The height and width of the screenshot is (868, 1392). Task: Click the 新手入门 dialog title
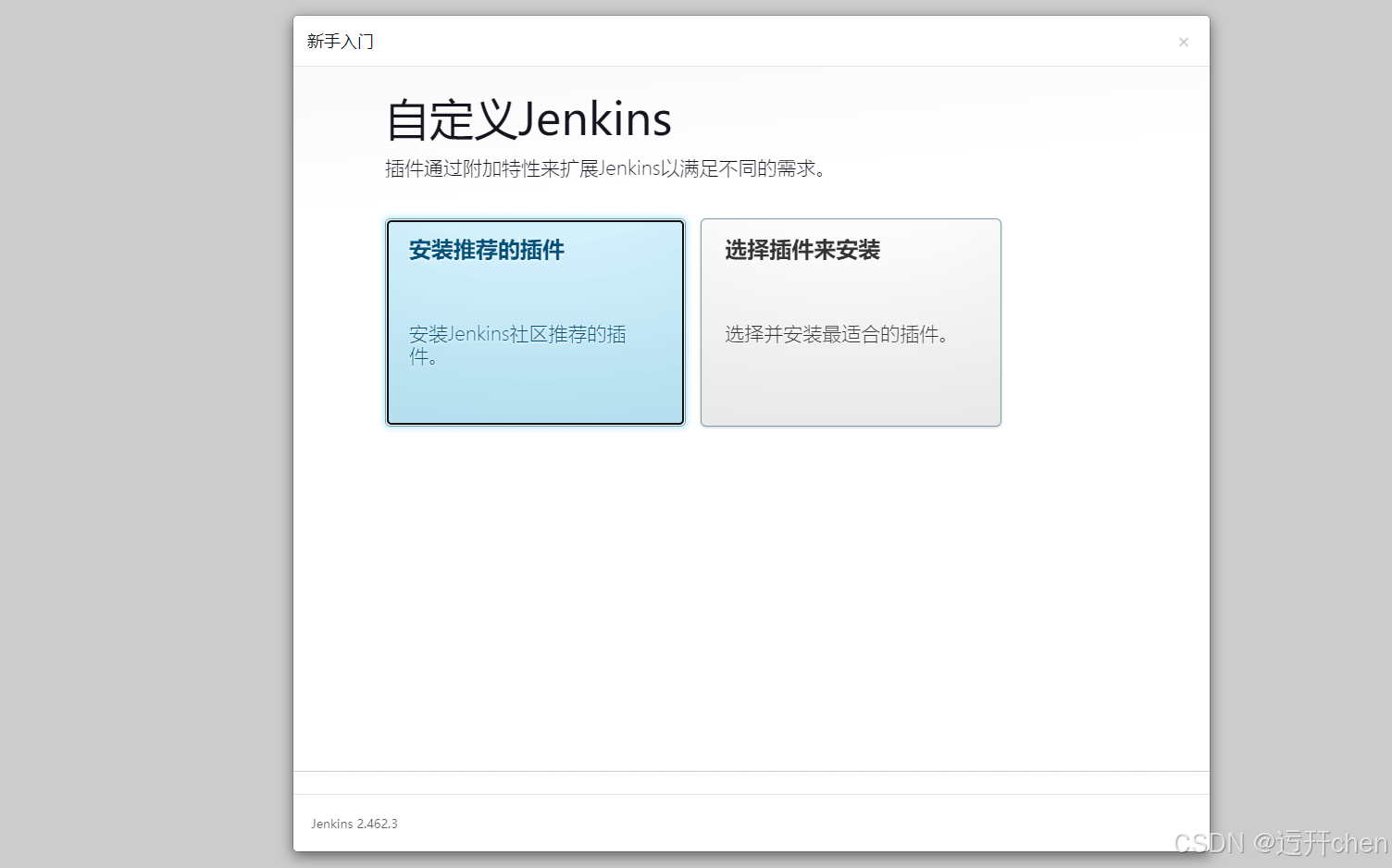point(340,41)
